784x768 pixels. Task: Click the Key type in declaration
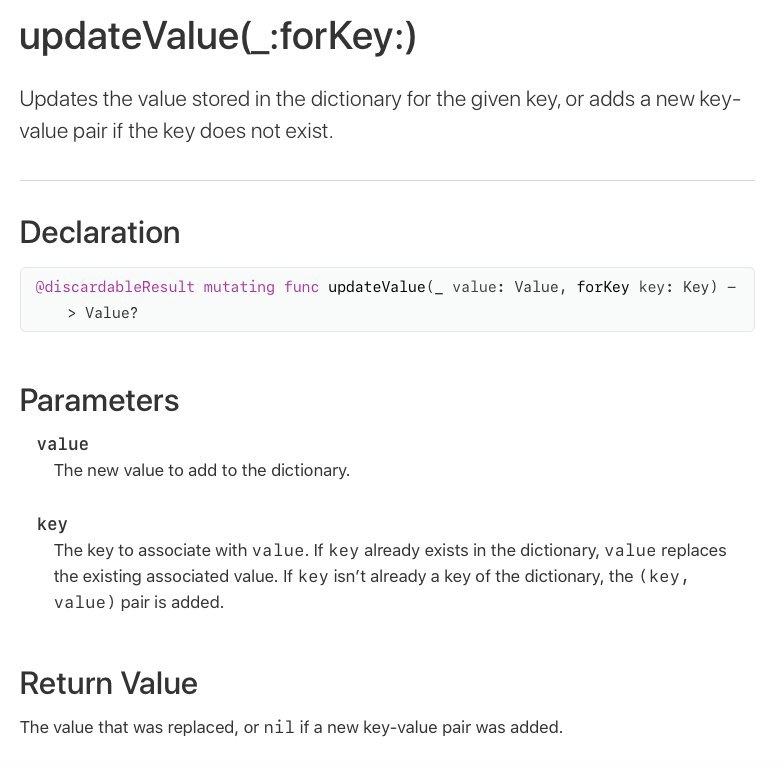coord(696,287)
